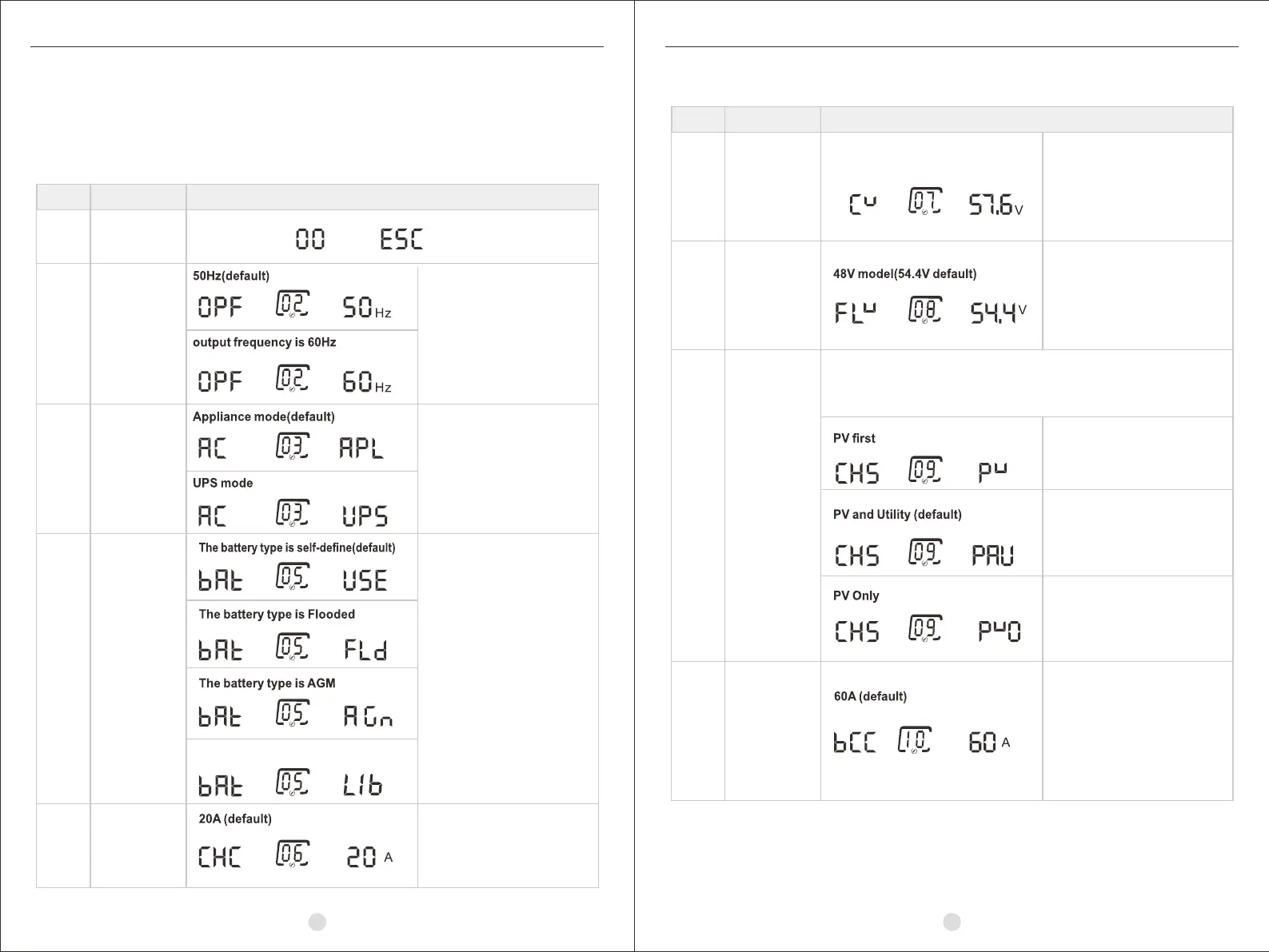Click the right page number circle
The width and height of the screenshot is (1269, 952).
pos(952,922)
